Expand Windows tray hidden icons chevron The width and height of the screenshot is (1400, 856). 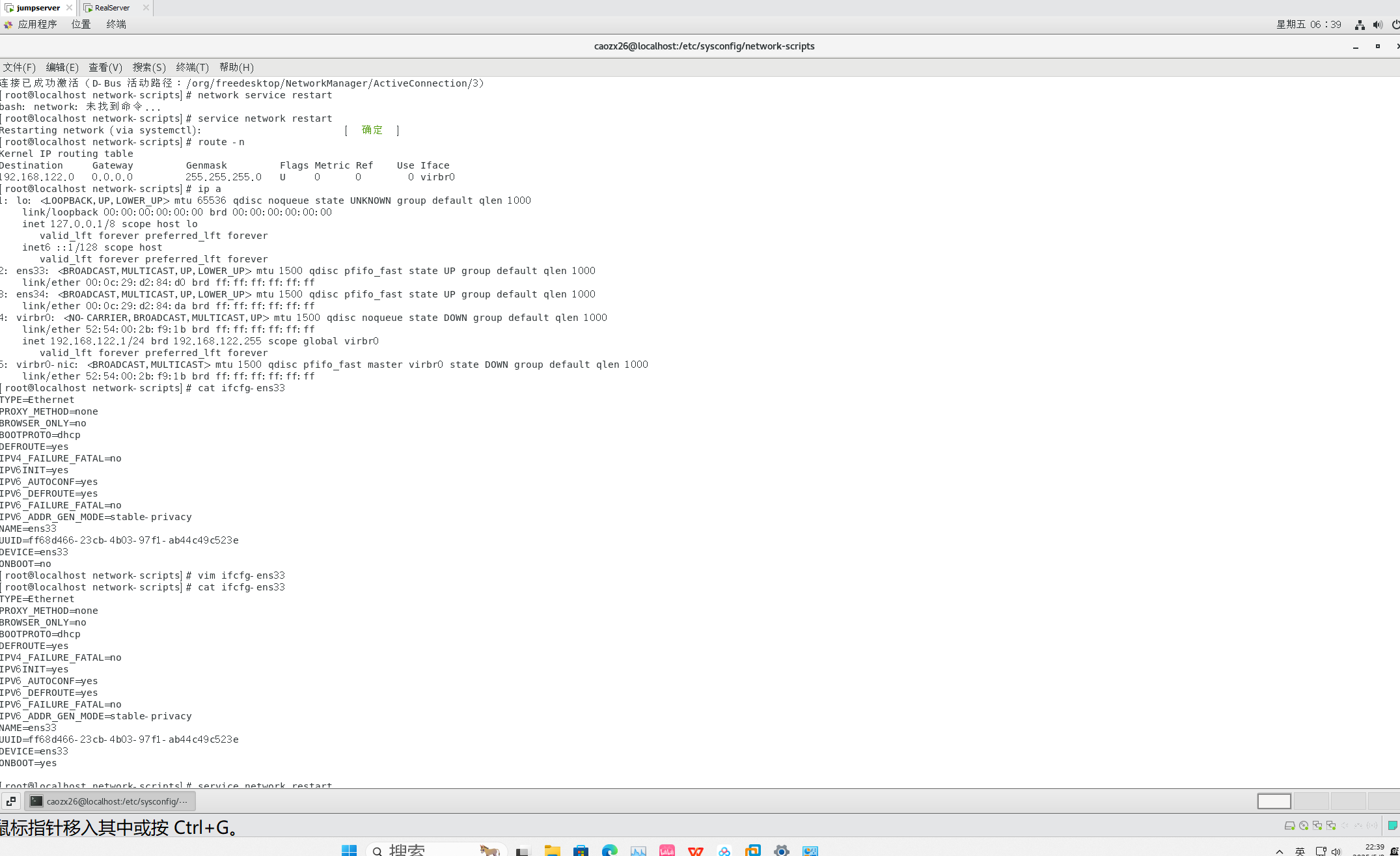[x=1279, y=851]
